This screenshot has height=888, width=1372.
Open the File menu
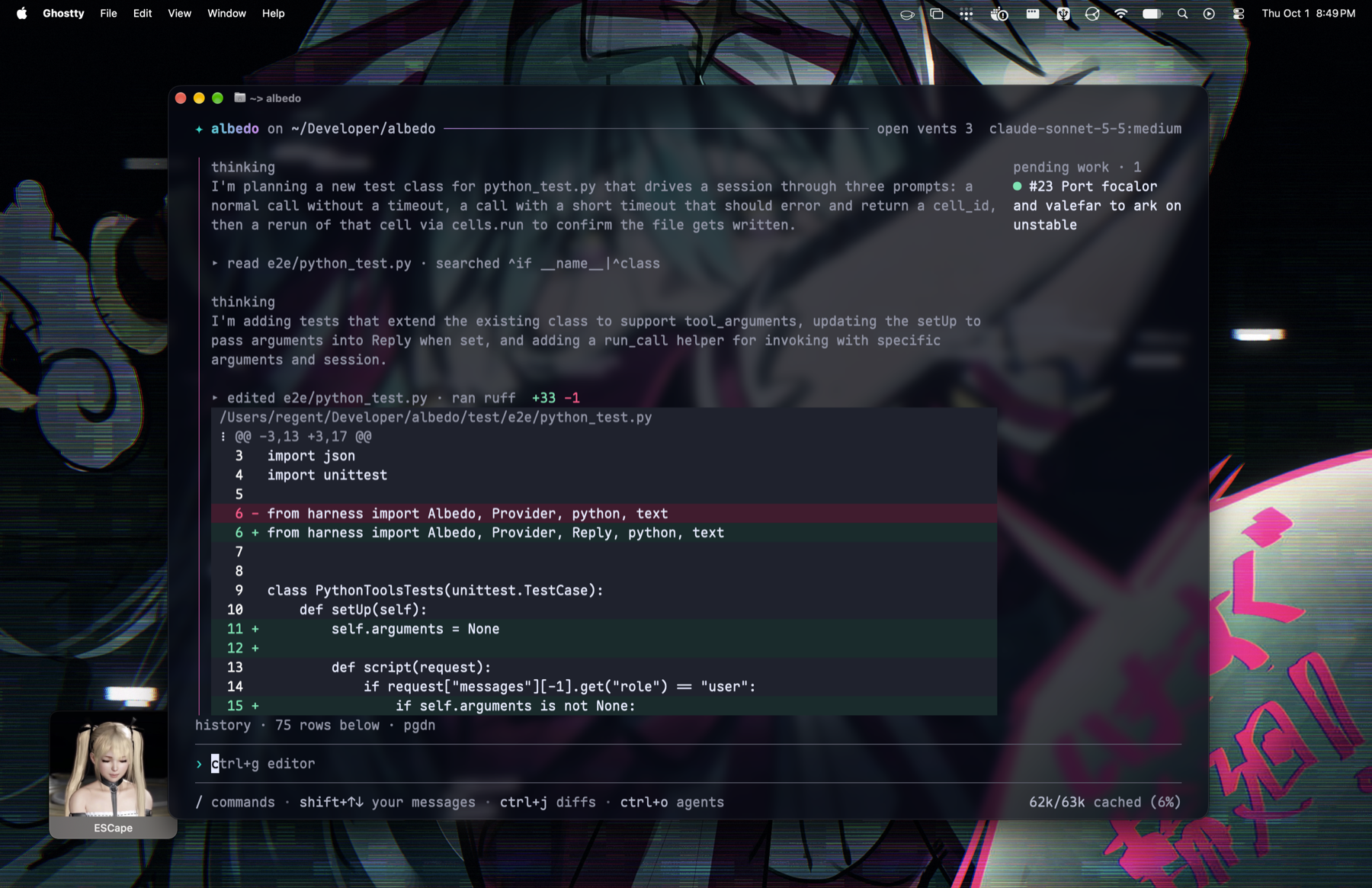tap(108, 13)
